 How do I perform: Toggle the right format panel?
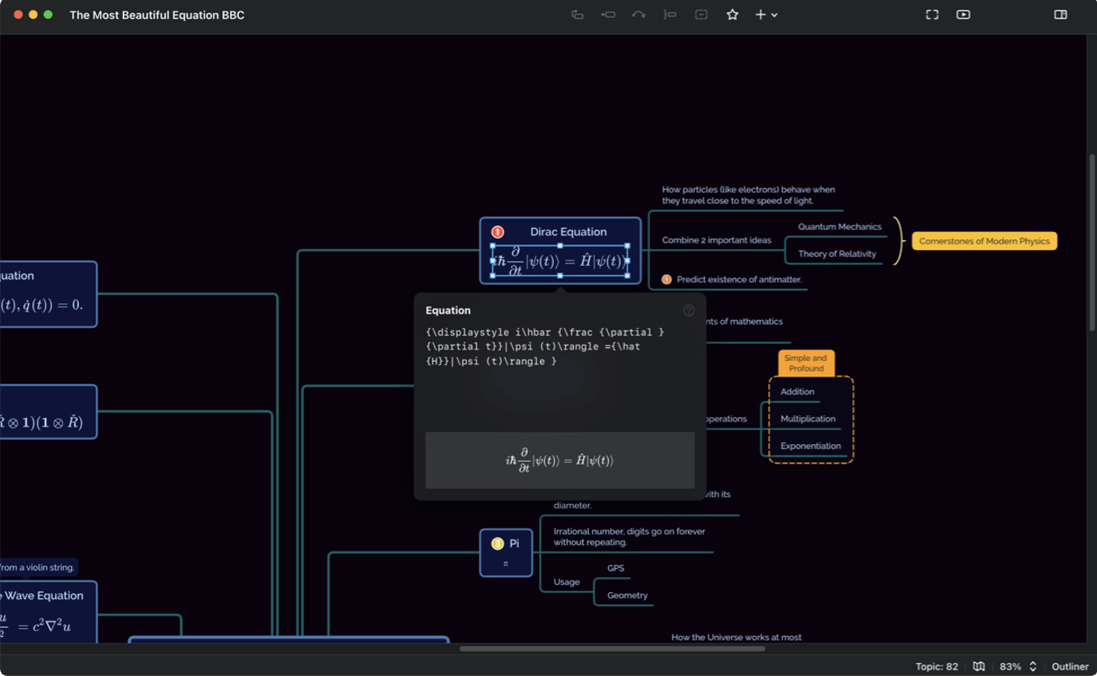pyautogui.click(x=1060, y=15)
